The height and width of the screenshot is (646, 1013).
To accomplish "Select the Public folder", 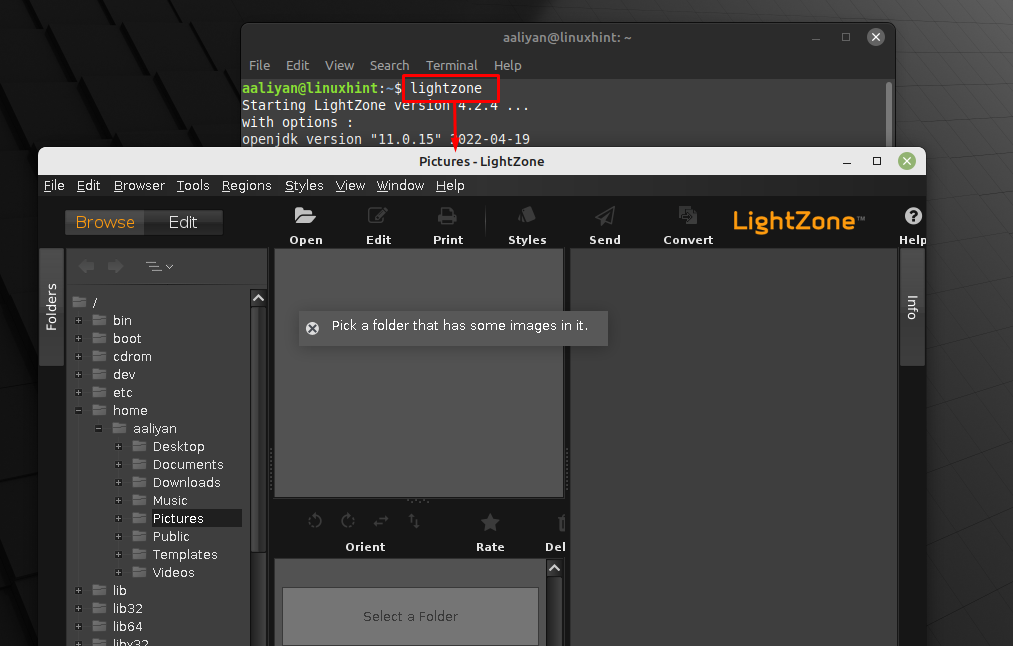I will pos(171,537).
